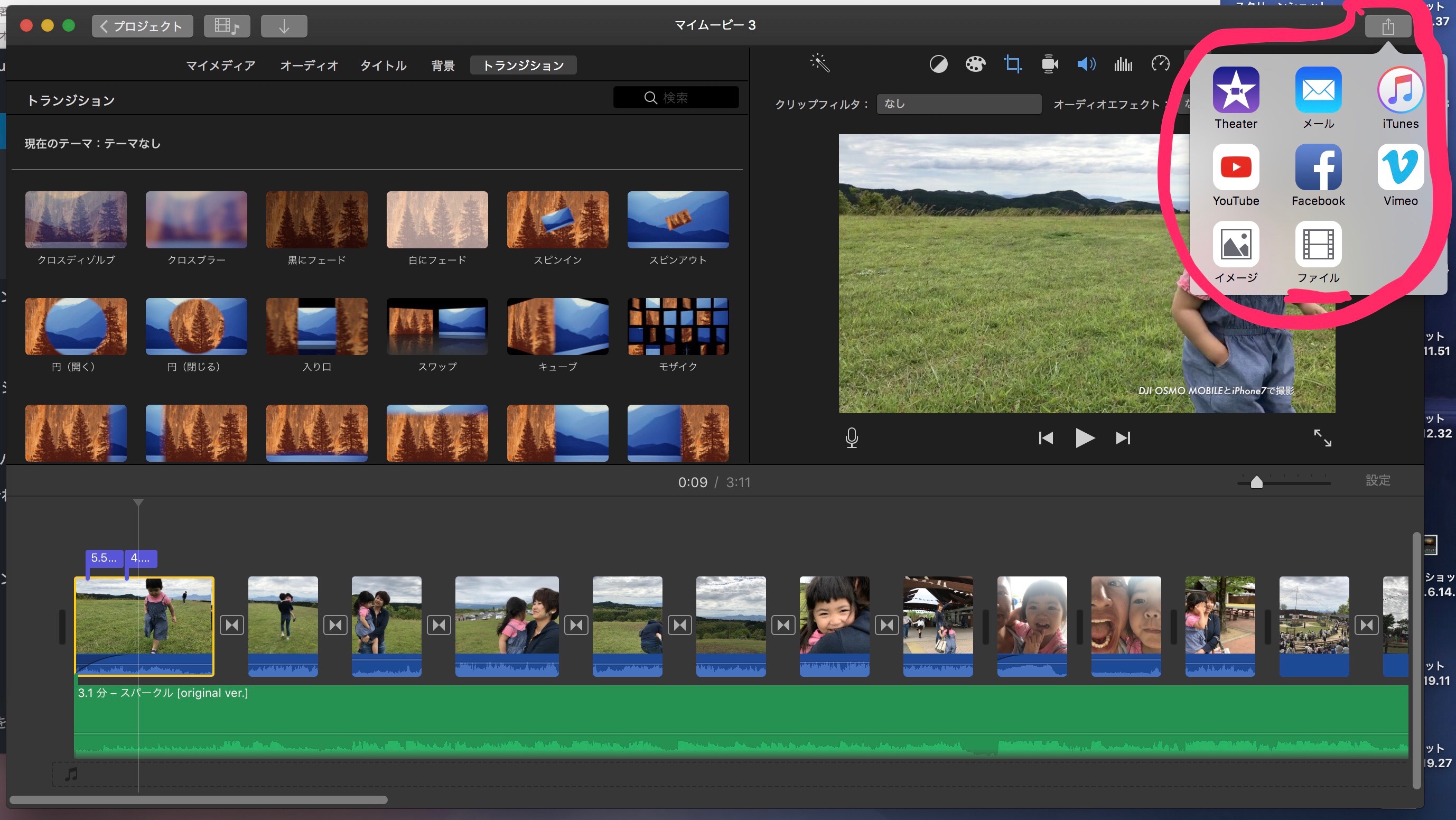
Task: Select the cropping tool
Action: (x=1012, y=64)
